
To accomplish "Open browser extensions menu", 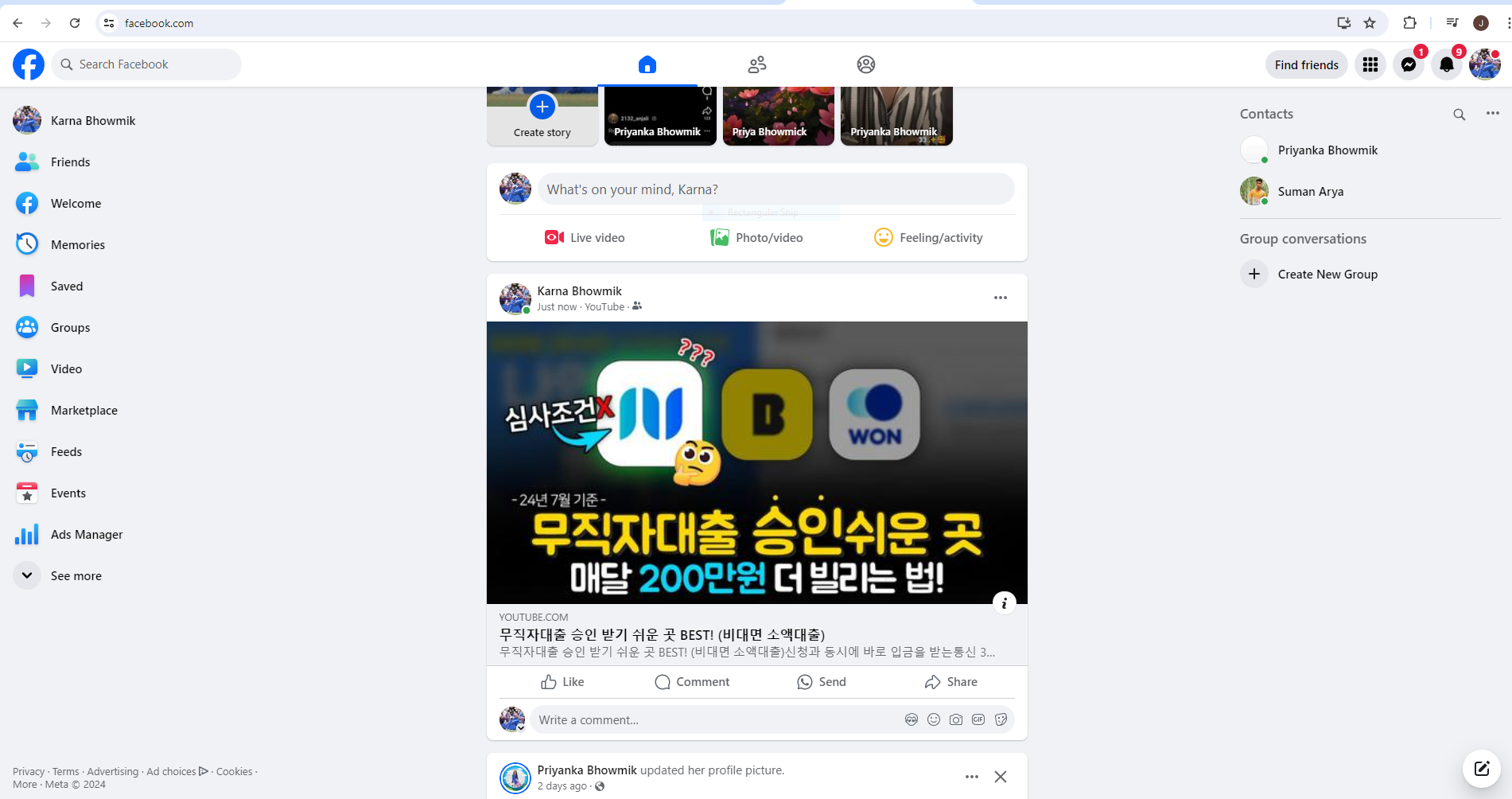I will [x=1409, y=23].
